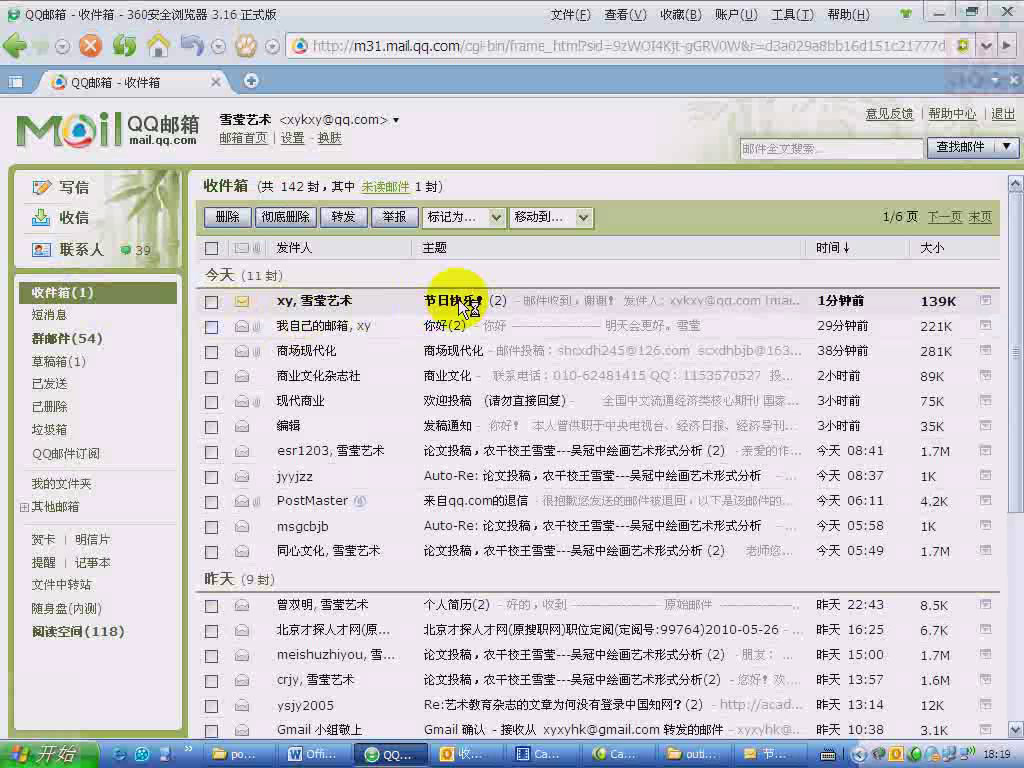The image size is (1024, 768).
Task: Click the tab list icon left of tabs
Action: coord(15,82)
